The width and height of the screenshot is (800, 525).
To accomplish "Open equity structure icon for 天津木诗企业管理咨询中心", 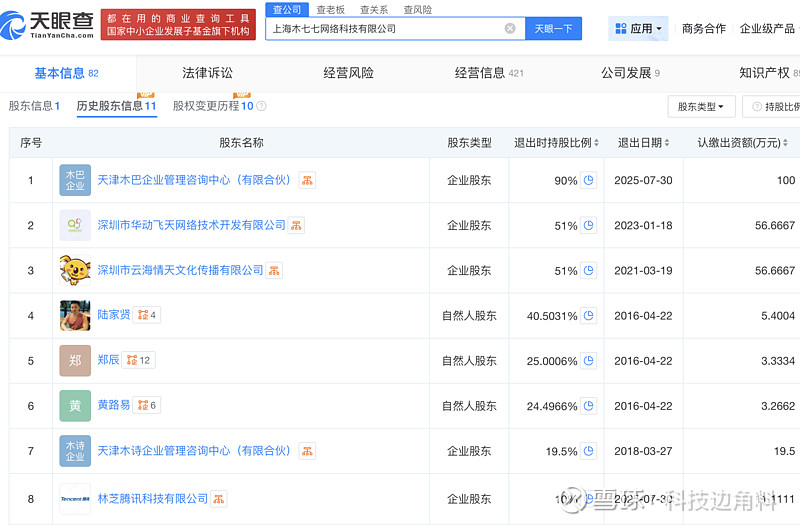I will pos(307,451).
